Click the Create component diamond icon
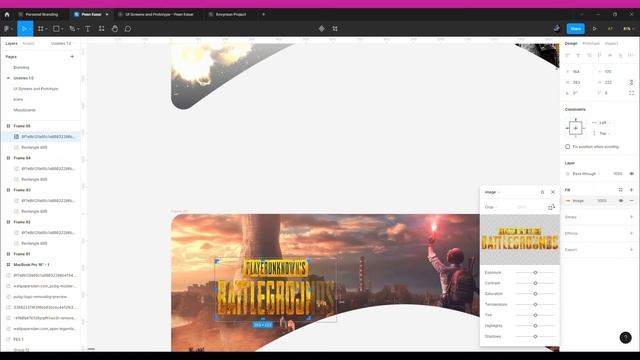 point(322,29)
